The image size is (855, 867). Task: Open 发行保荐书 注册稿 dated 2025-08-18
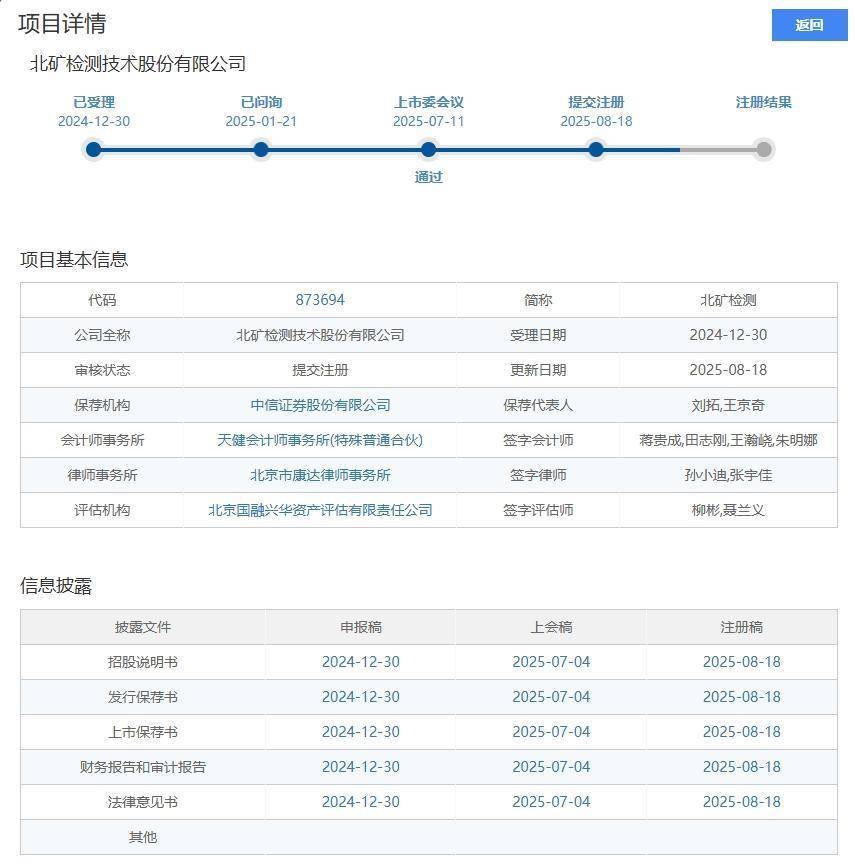click(x=742, y=697)
